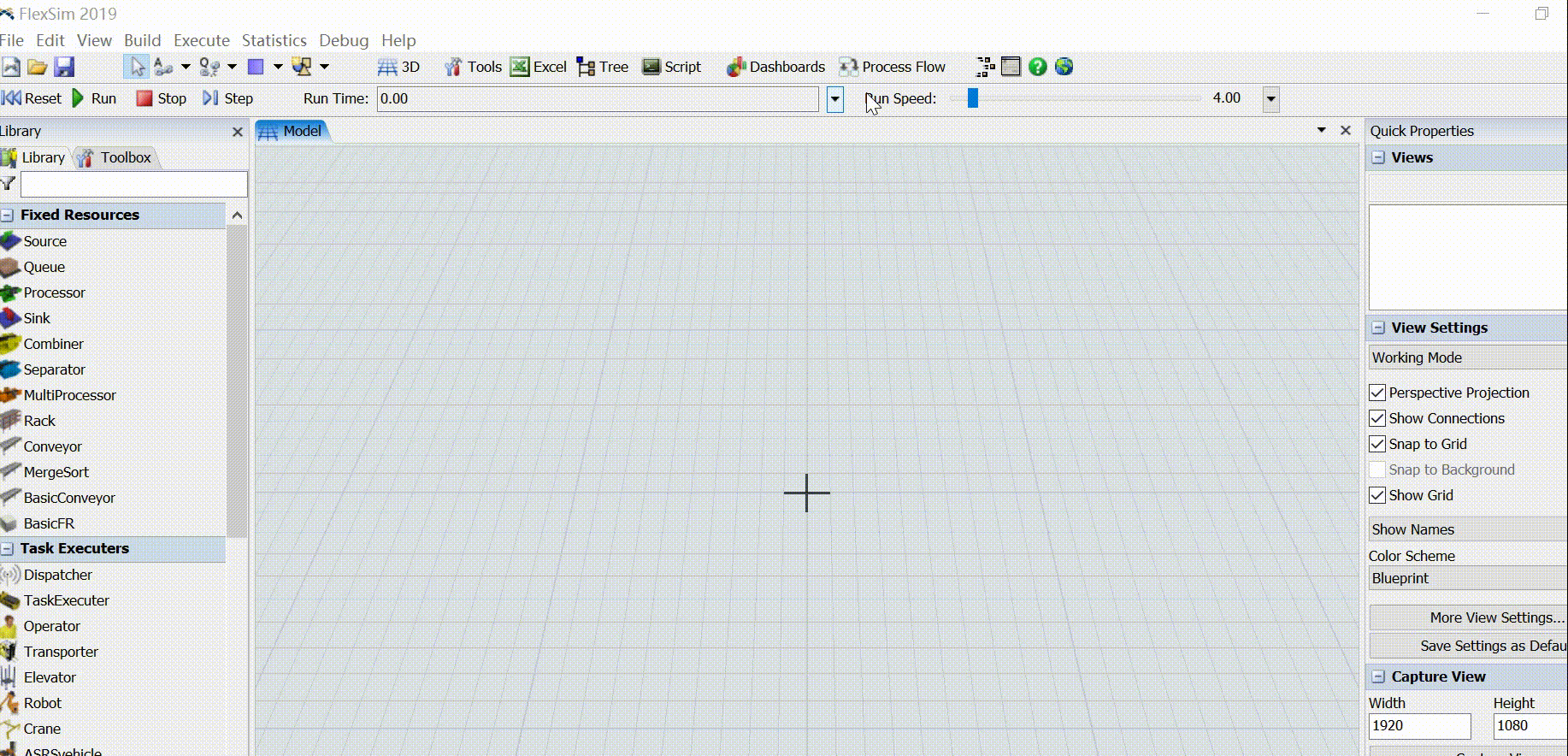1568x756 pixels.
Task: Stop the simulation
Action: [162, 98]
